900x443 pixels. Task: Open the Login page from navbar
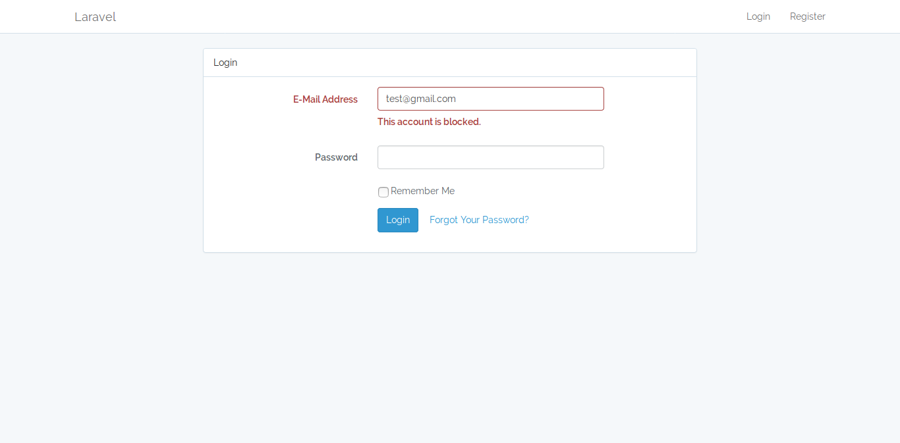(x=758, y=17)
